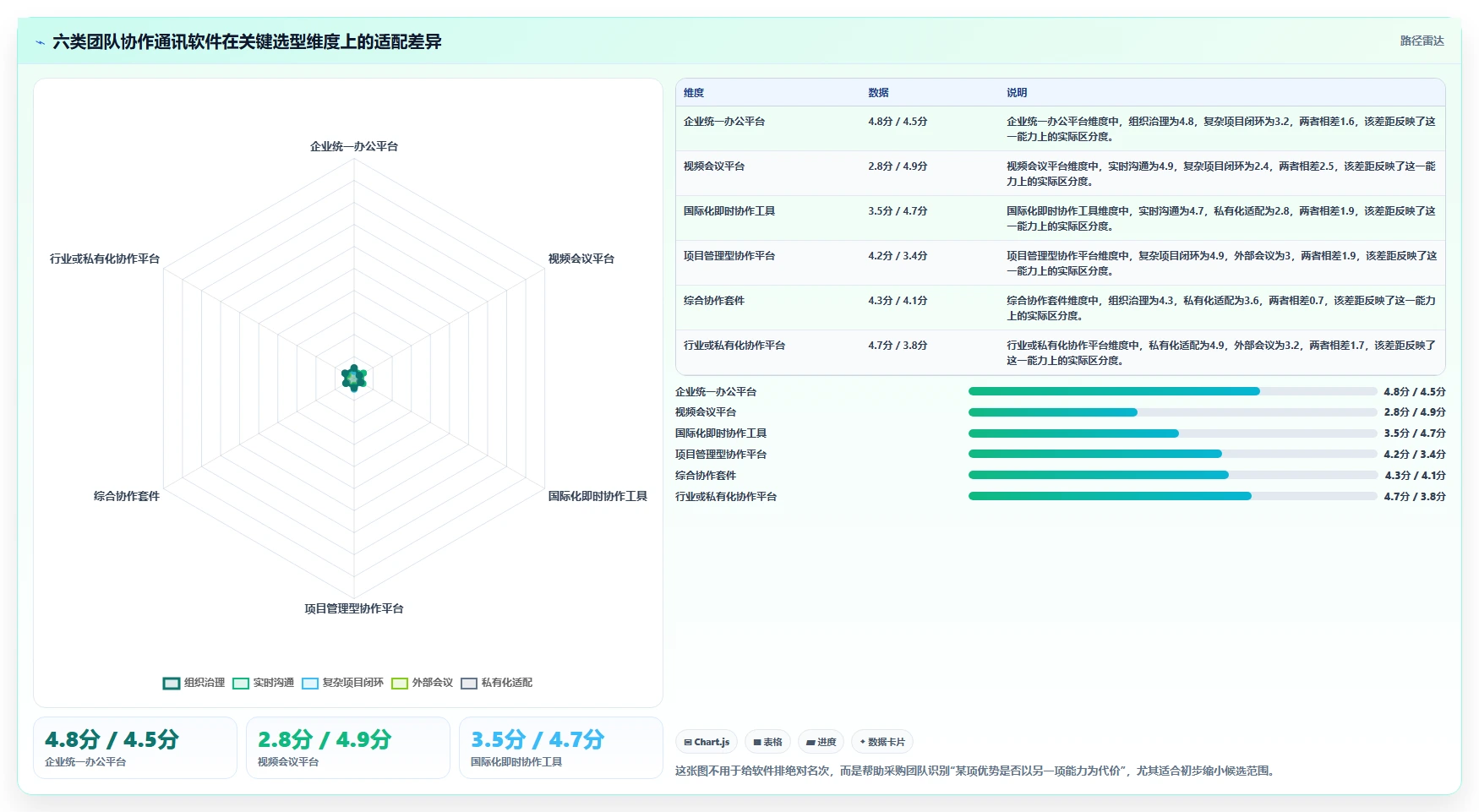Select the 企业统一办公平台 table row name

[x=724, y=122]
